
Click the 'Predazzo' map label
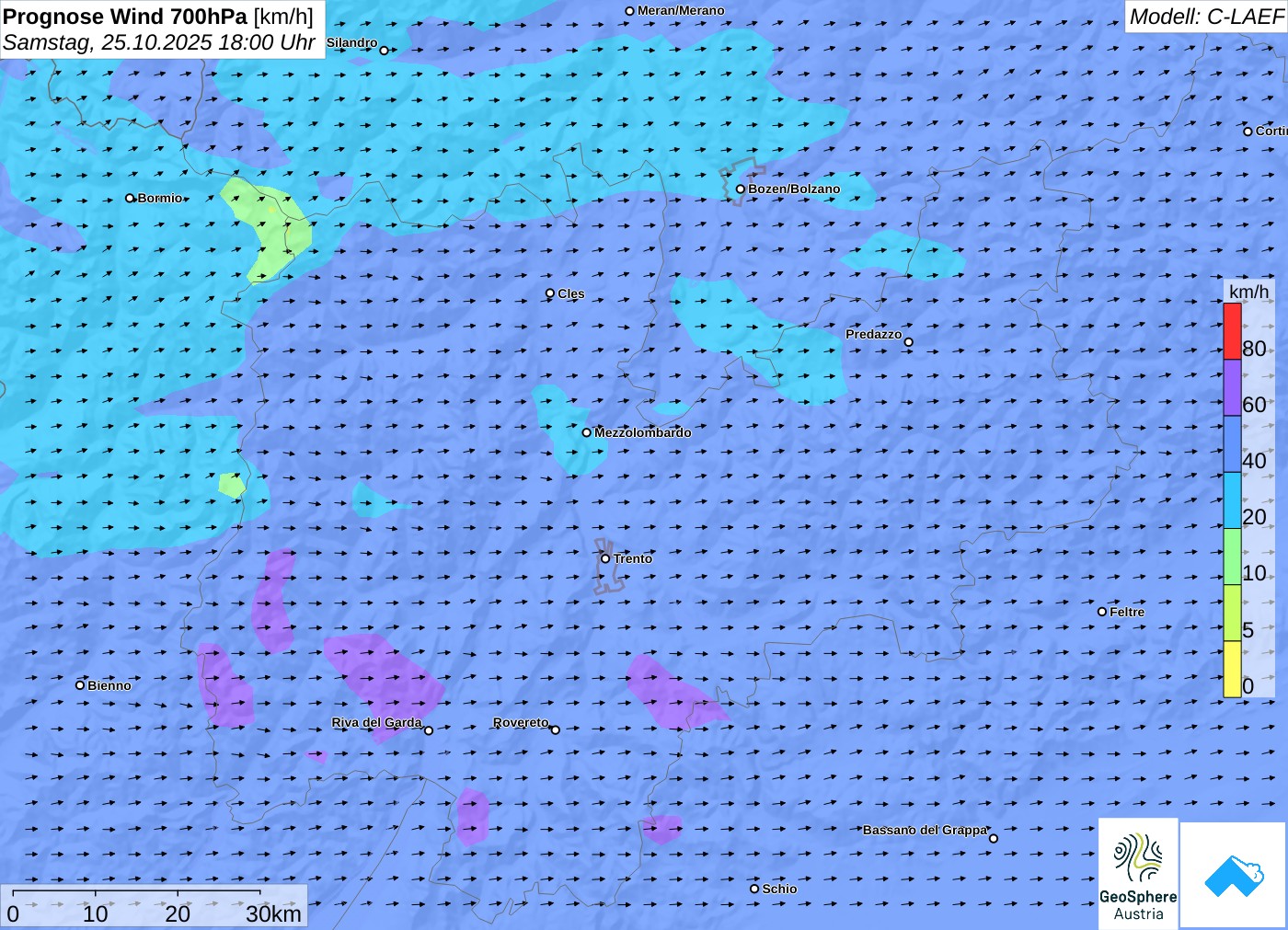point(874,334)
